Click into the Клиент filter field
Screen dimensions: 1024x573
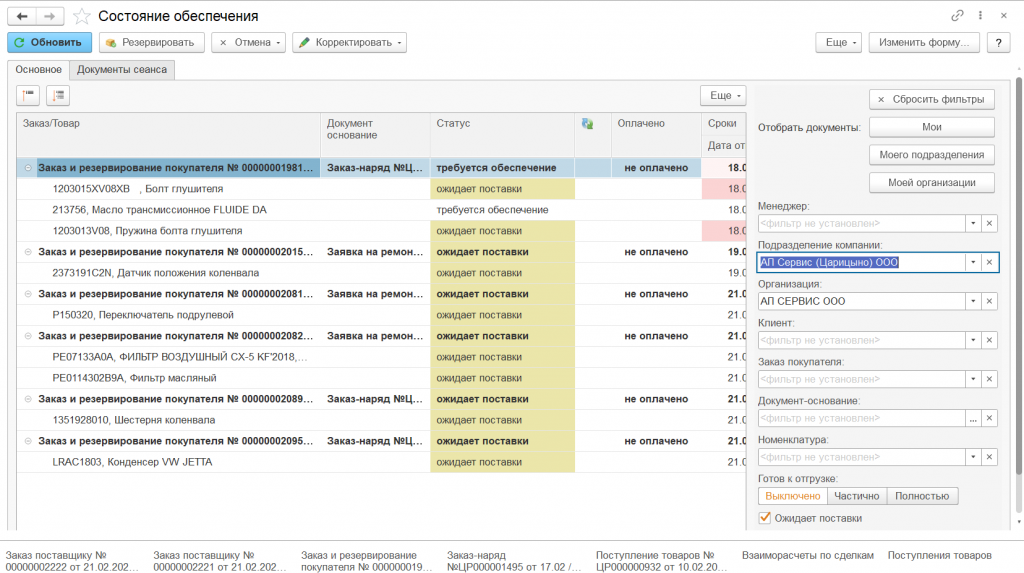[860, 340]
